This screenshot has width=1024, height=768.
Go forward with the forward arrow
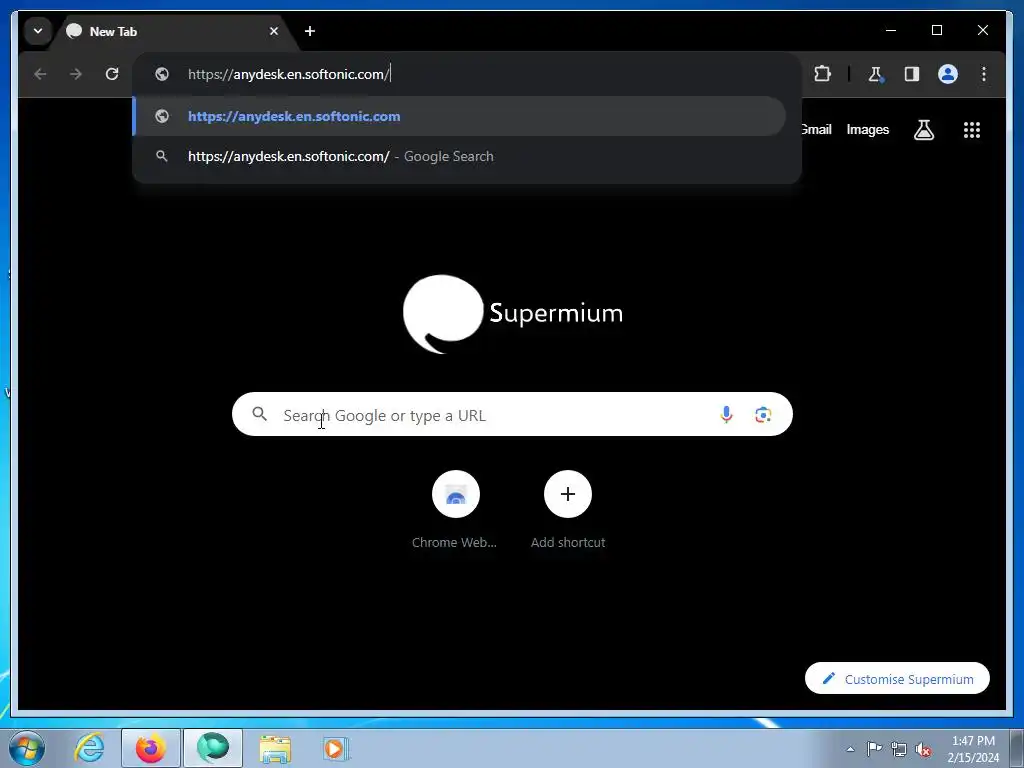point(76,74)
